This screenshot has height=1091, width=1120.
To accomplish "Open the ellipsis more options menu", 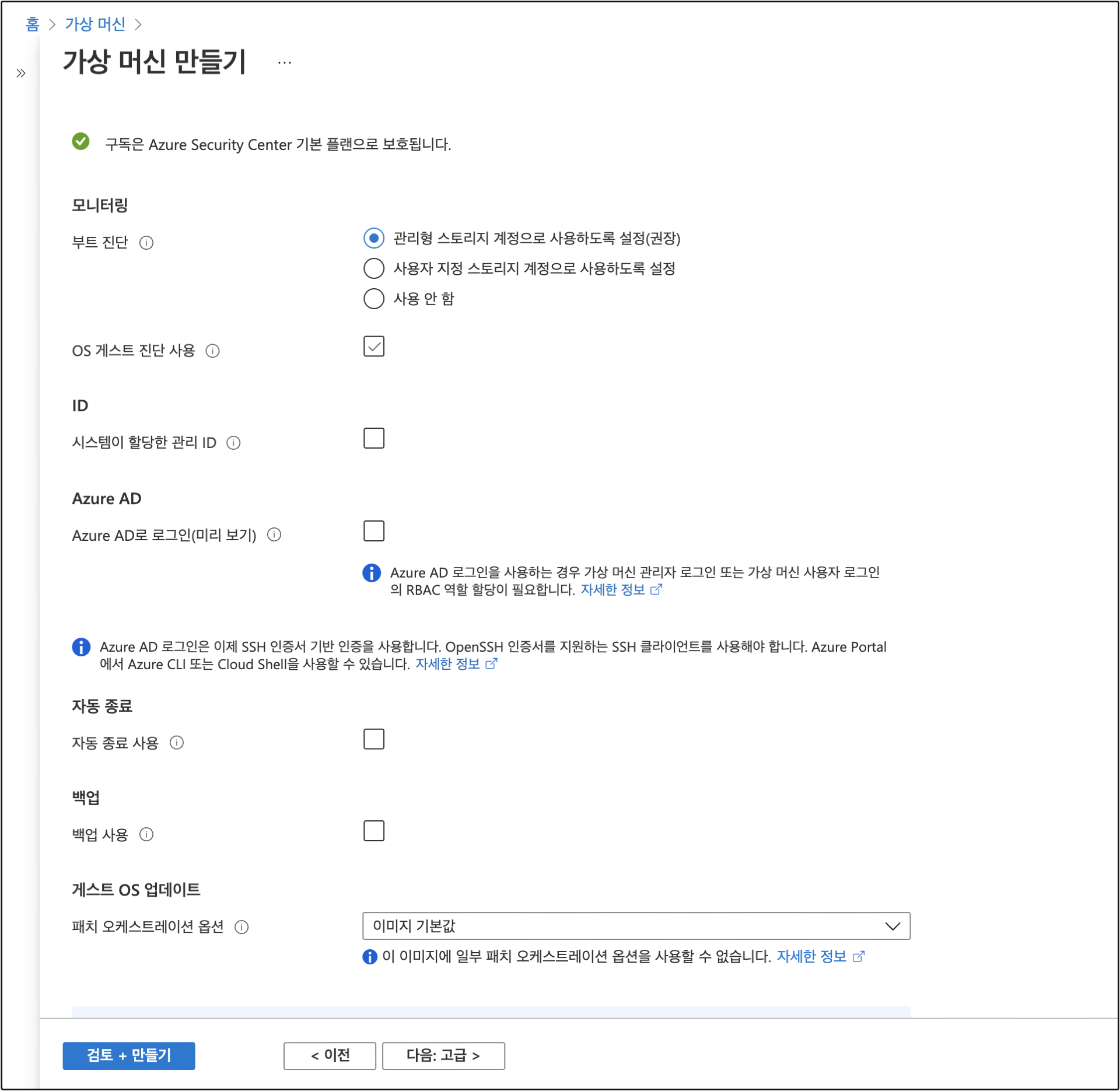I will click(285, 62).
